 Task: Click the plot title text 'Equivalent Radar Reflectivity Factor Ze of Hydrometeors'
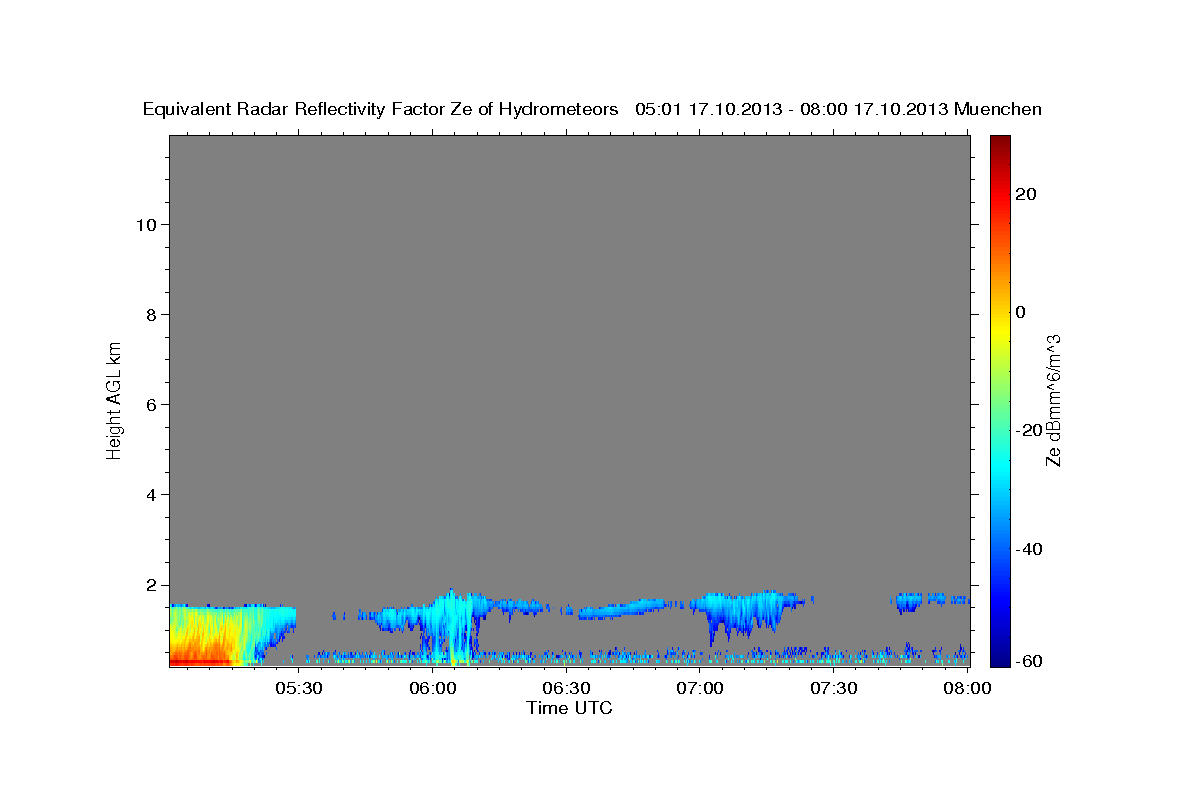point(381,110)
